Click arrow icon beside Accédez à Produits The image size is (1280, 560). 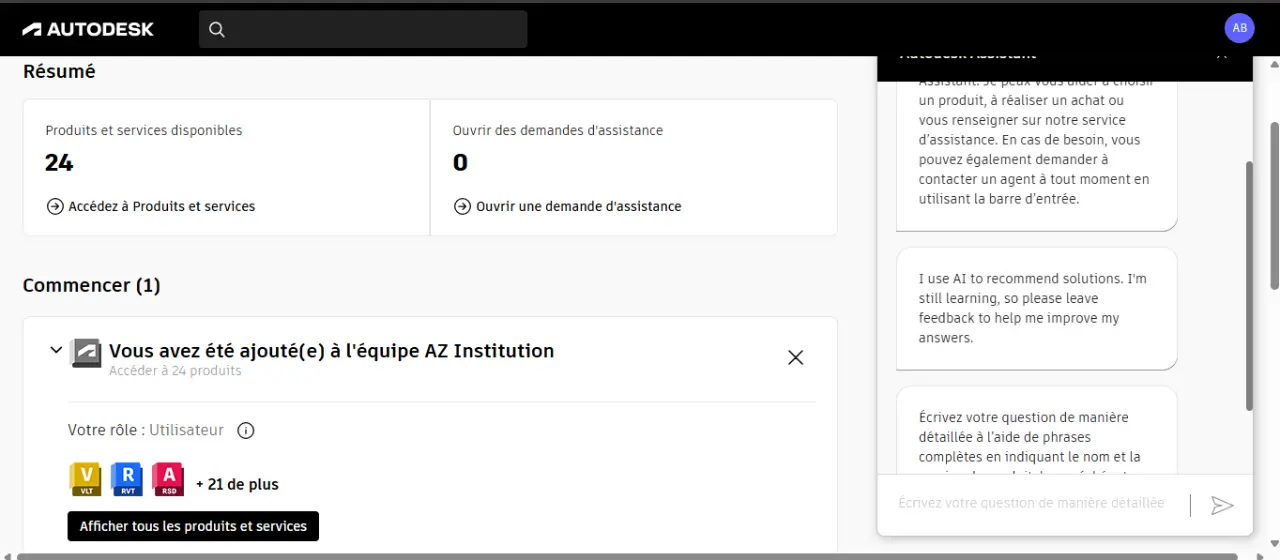click(55, 206)
